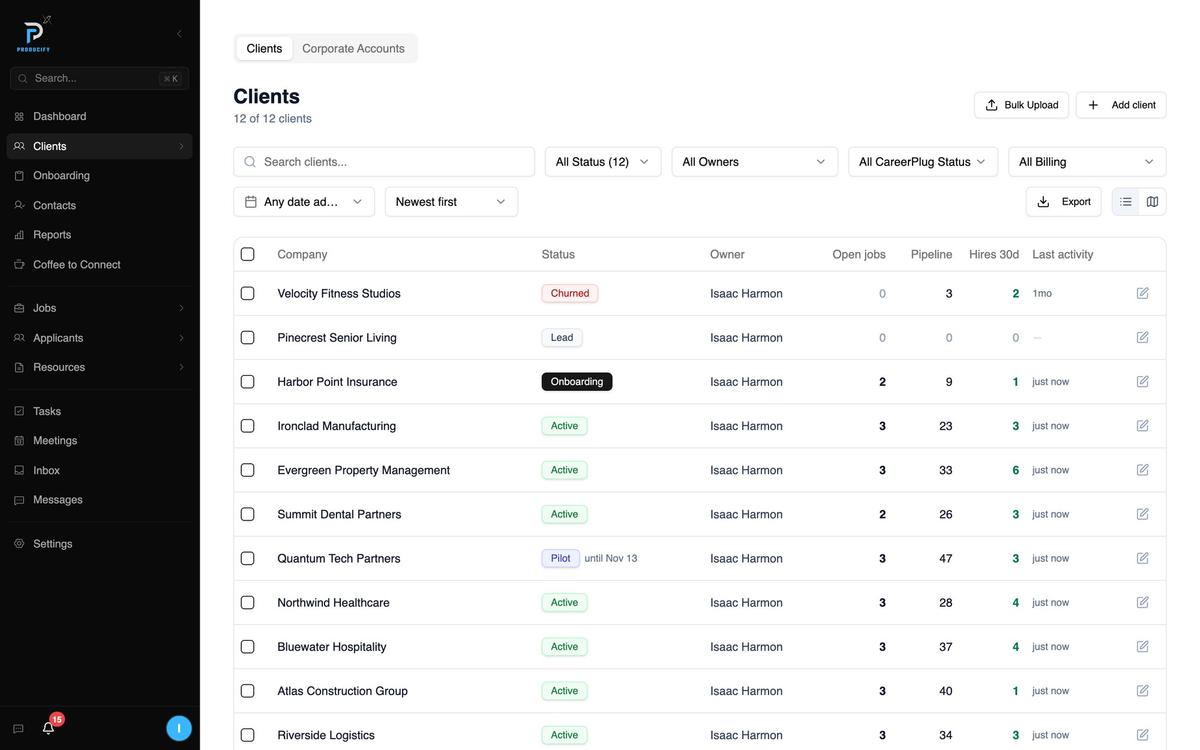
Task: Check the Riverside Logistics checkbox
Action: 248,735
